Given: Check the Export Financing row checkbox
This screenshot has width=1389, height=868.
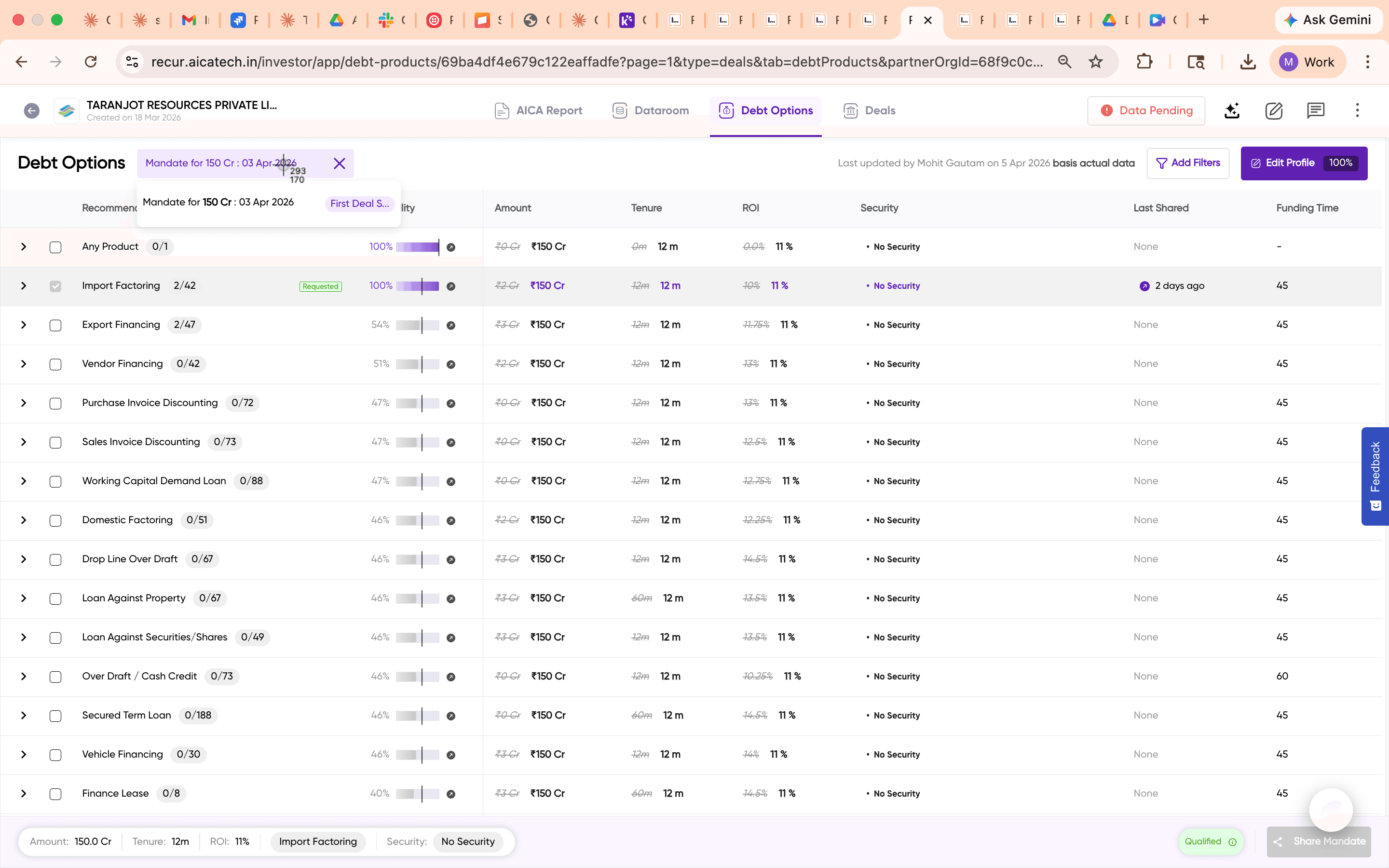Looking at the screenshot, I should pos(55,325).
